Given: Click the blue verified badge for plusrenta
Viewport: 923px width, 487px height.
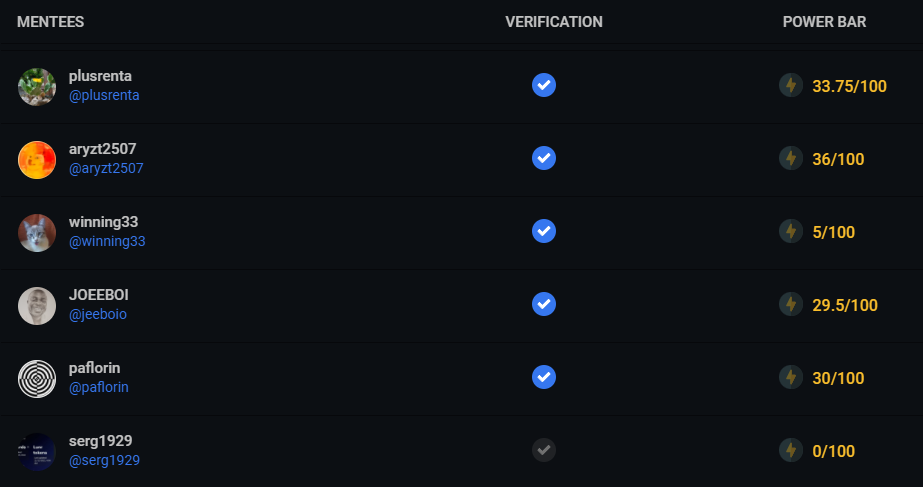Looking at the screenshot, I should [x=544, y=85].
